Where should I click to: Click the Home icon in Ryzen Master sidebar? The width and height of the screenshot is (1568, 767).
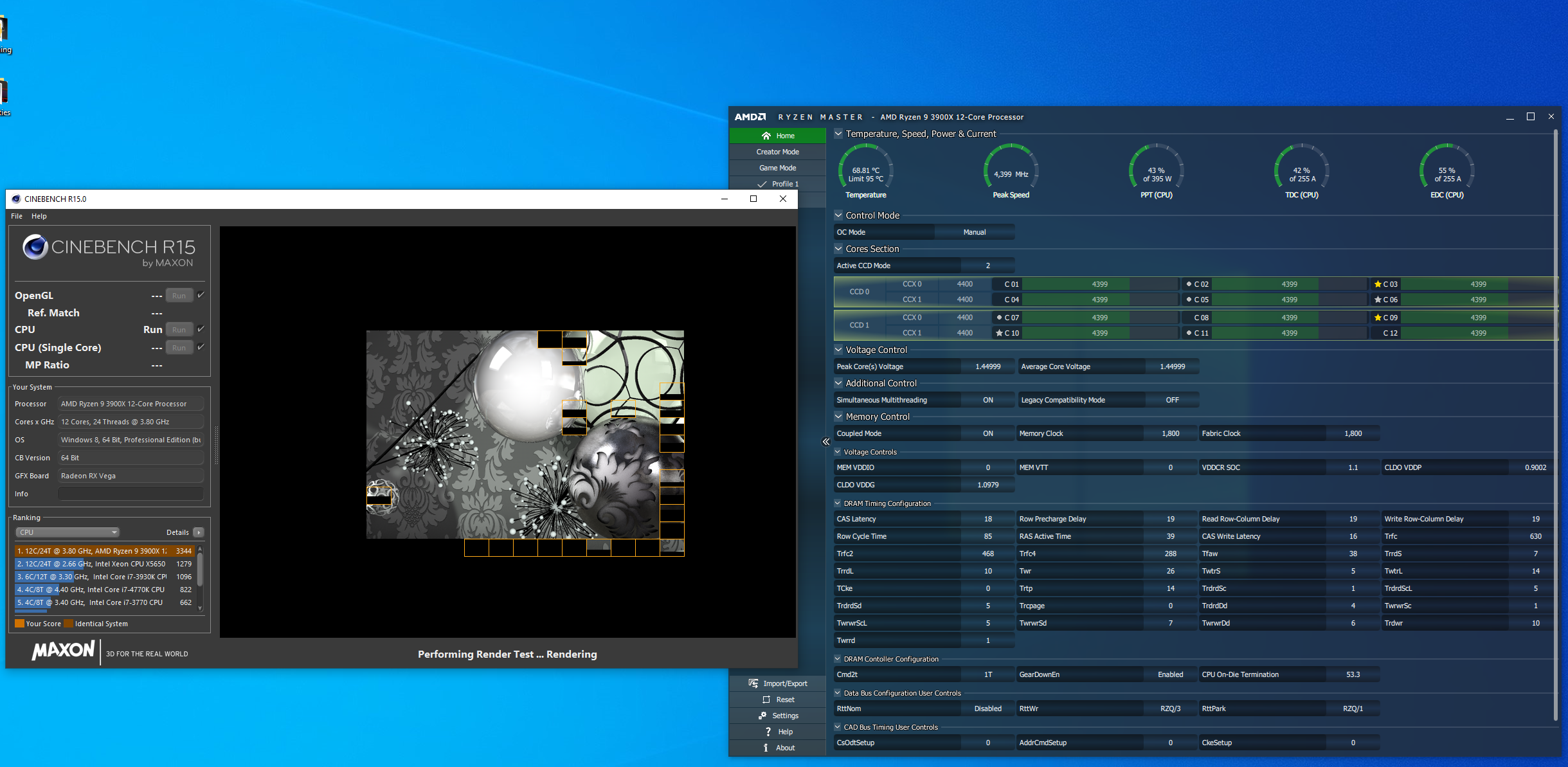pos(766,136)
